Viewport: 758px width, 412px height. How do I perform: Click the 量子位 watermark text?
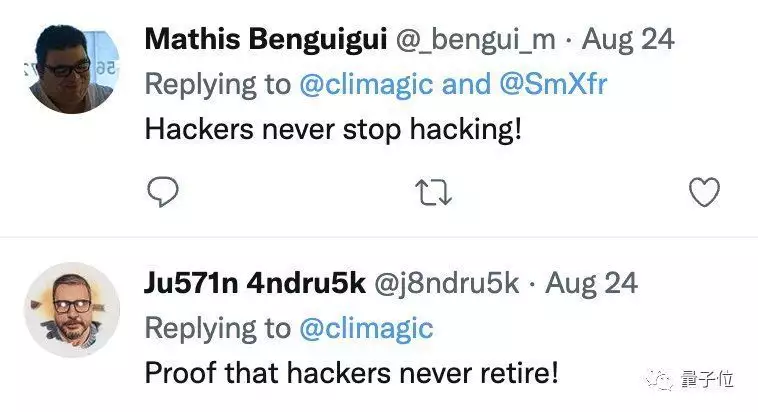tap(709, 380)
